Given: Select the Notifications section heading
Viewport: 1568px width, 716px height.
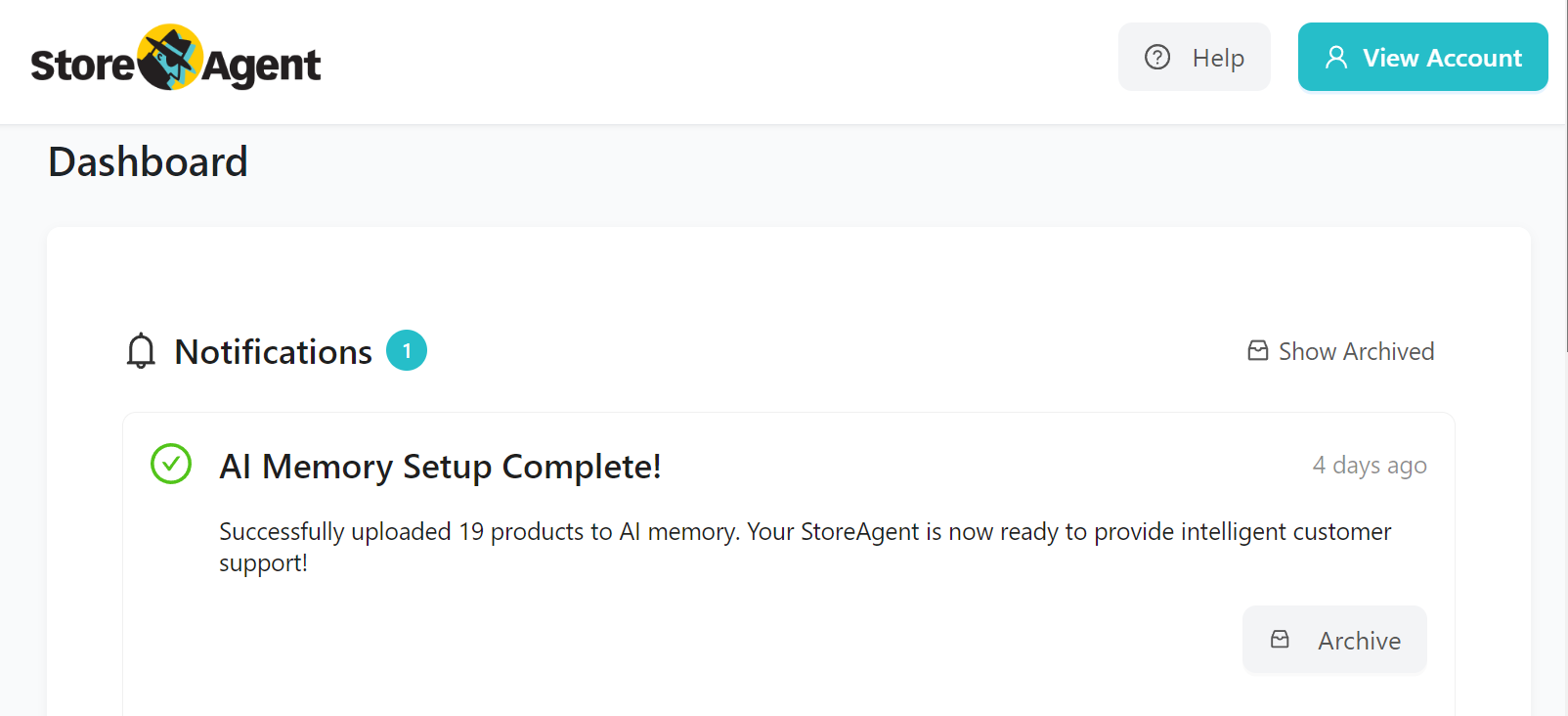Looking at the screenshot, I should (273, 352).
